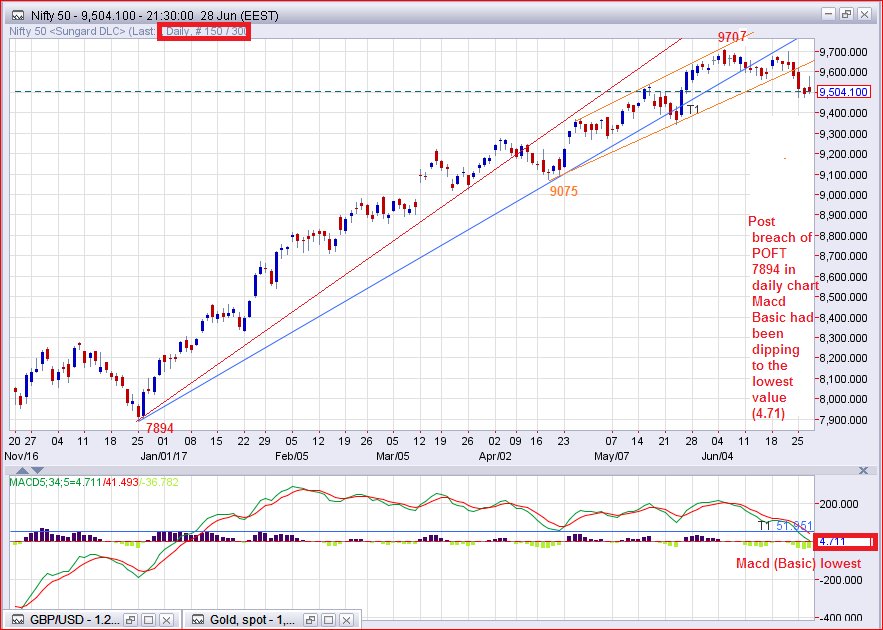
Task: Close the GBP/USD chart tab
Action: (167, 620)
